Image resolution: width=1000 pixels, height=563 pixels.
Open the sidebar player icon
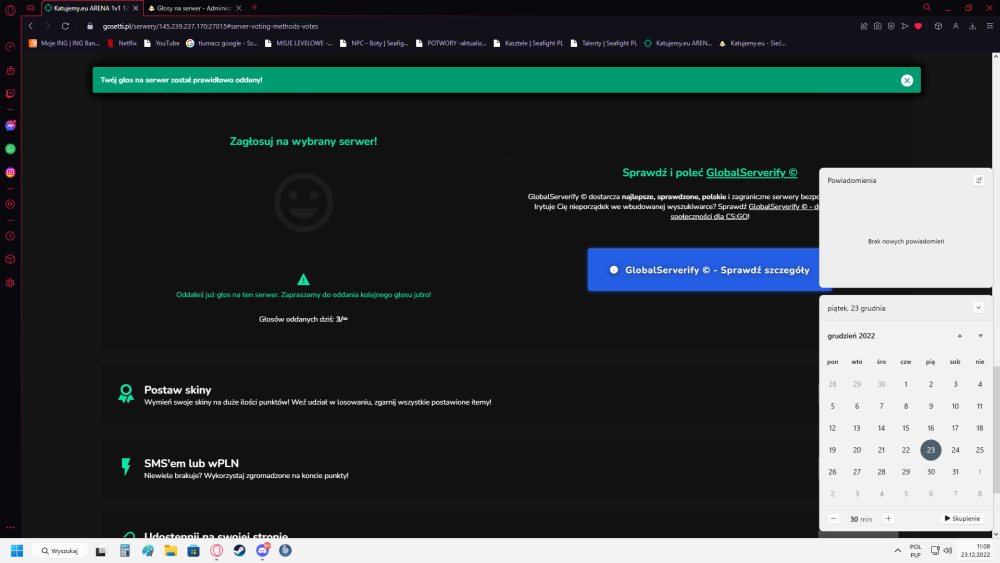10,205
